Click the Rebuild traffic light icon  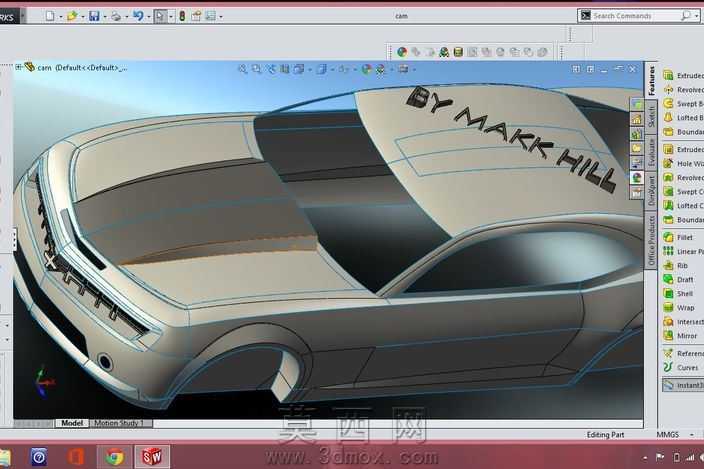click(x=182, y=16)
